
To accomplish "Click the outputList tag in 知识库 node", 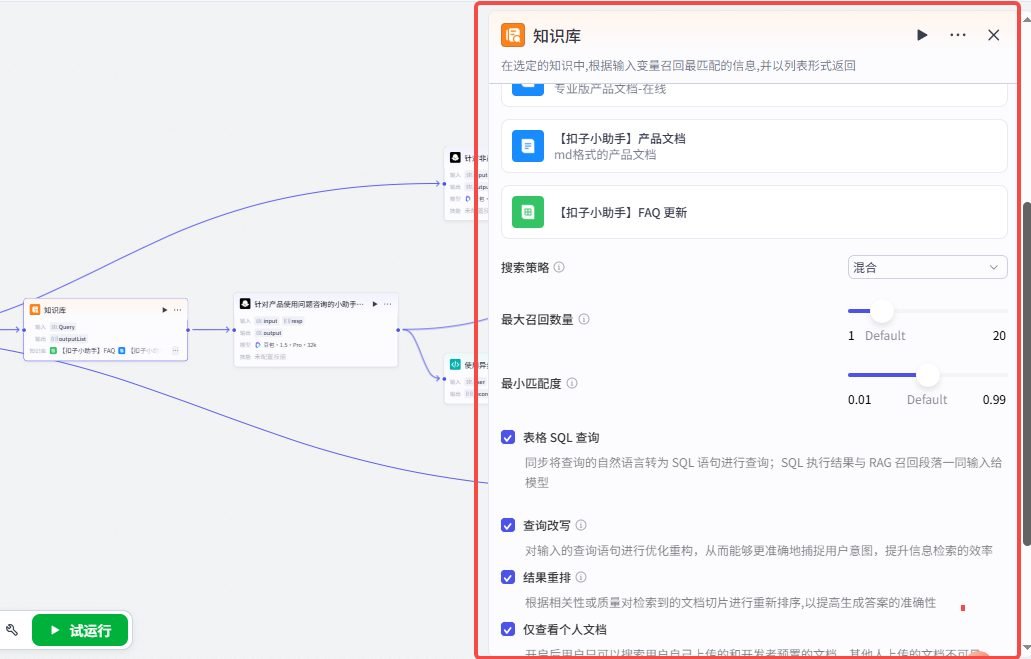I will click(69, 339).
